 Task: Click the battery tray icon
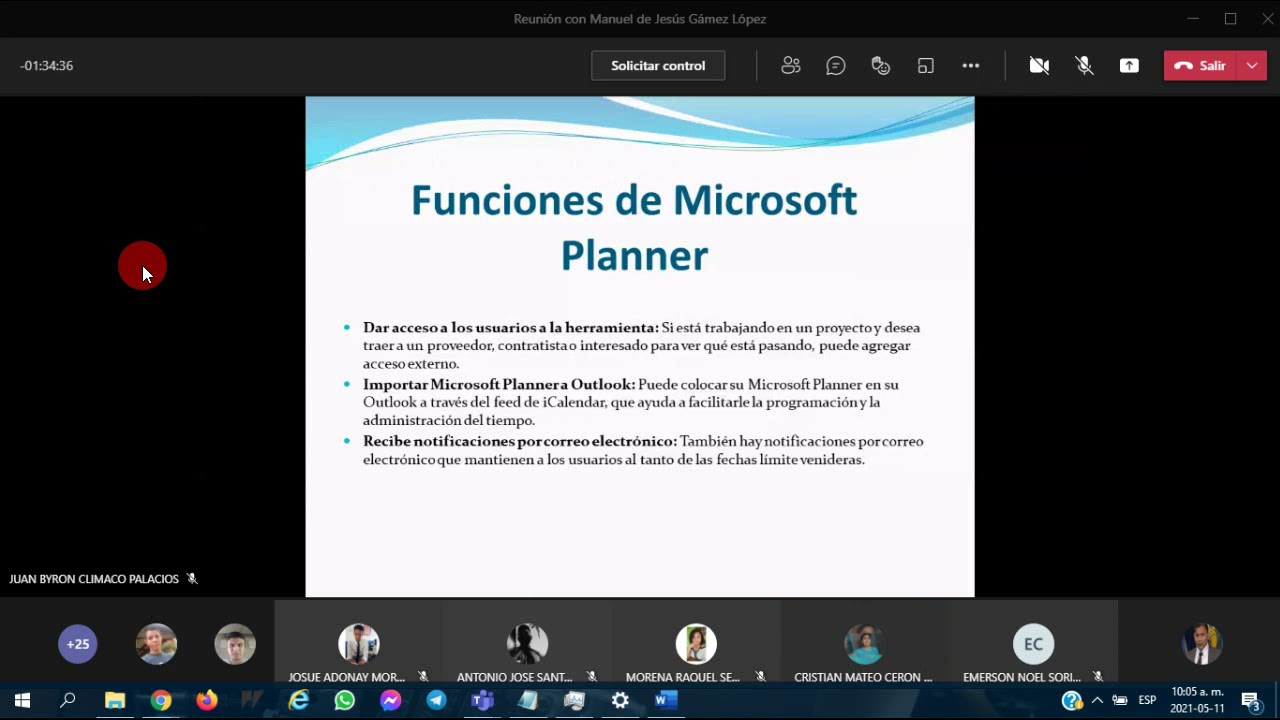(1120, 701)
